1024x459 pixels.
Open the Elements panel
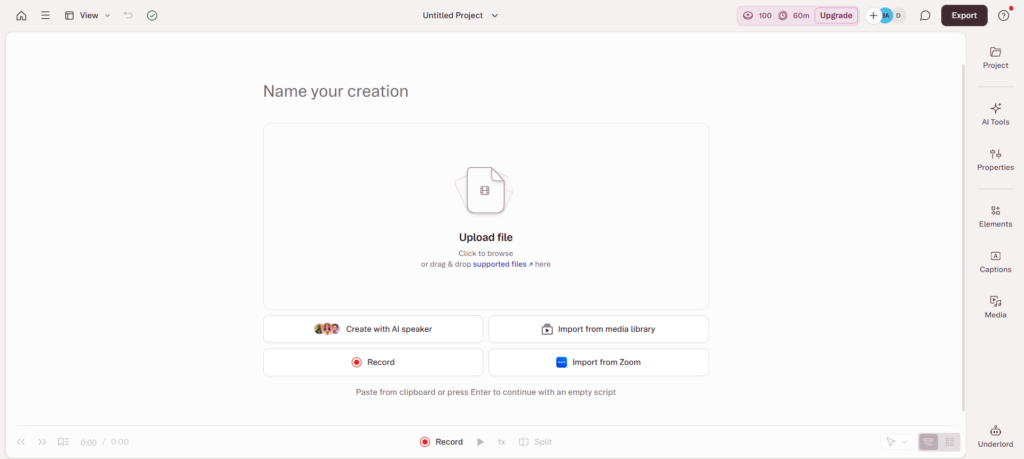[995, 216]
